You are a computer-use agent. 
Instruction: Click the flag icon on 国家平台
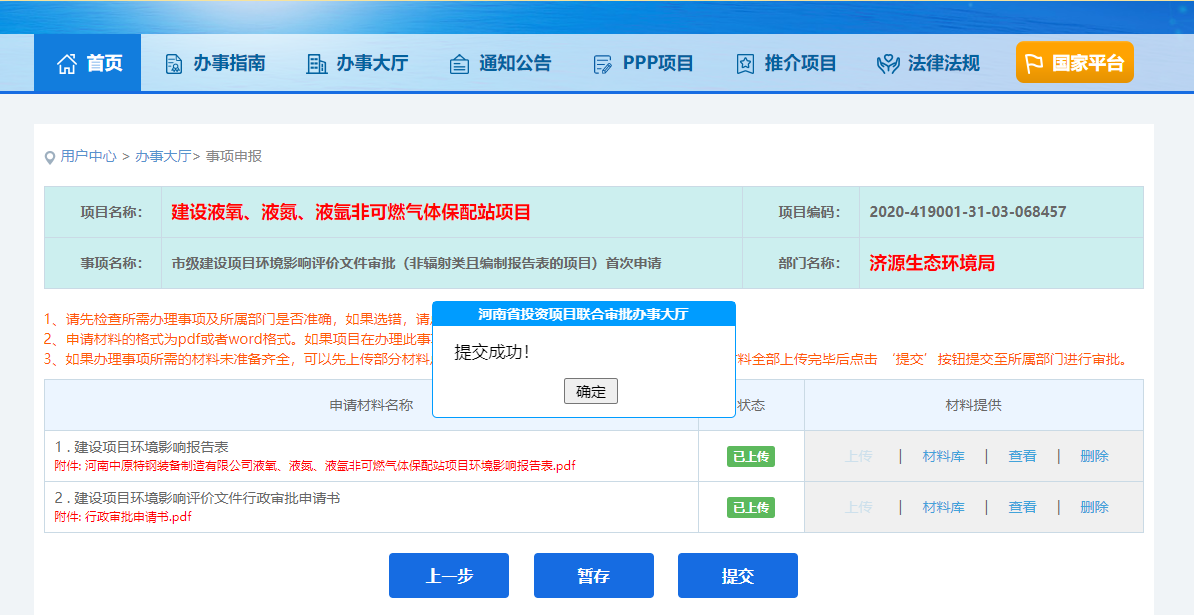coord(1033,64)
